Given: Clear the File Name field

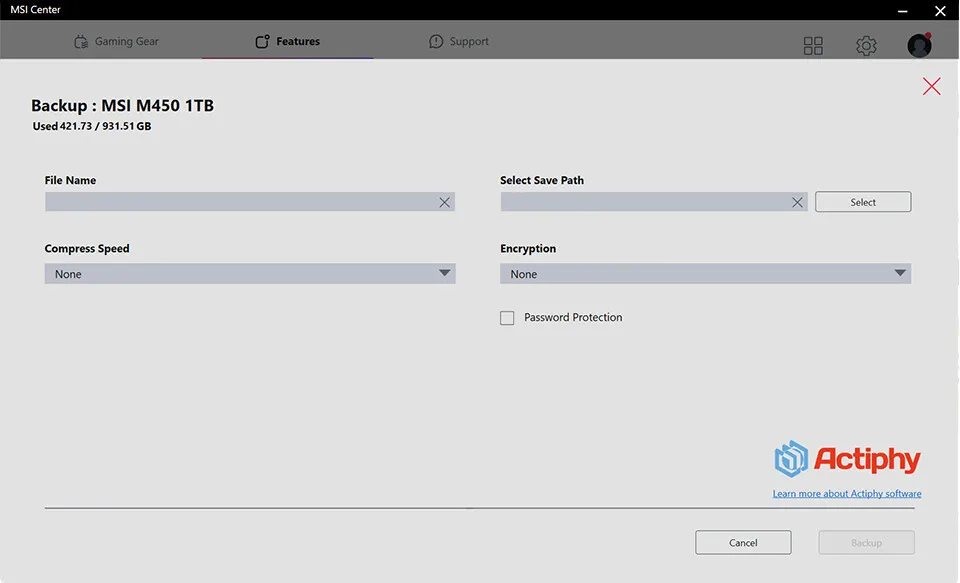Looking at the screenshot, I should coord(444,202).
